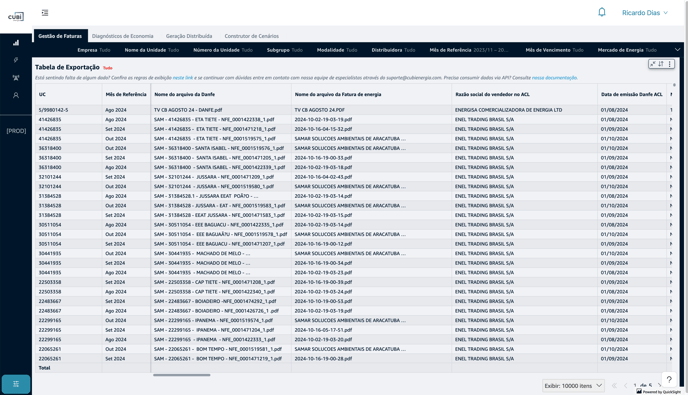Open the help question mark button
The image size is (688, 395).
669,380
